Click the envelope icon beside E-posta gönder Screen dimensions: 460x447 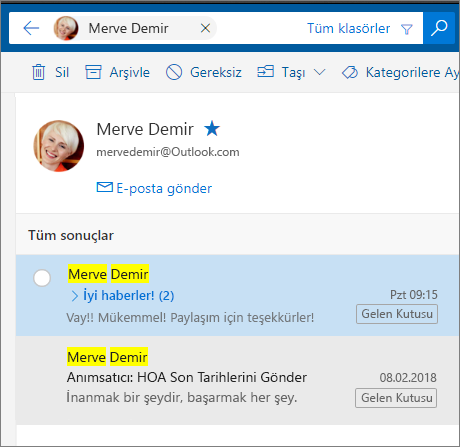click(105, 187)
